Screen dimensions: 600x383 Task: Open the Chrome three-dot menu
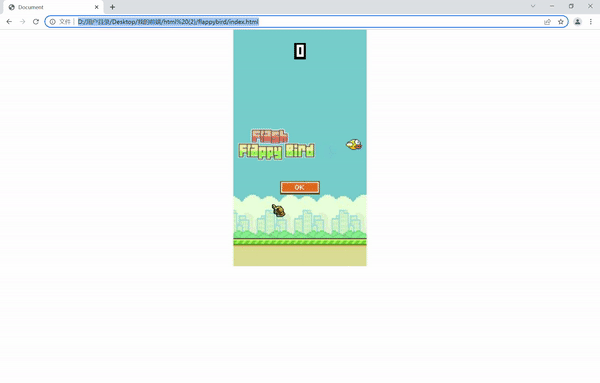591,22
